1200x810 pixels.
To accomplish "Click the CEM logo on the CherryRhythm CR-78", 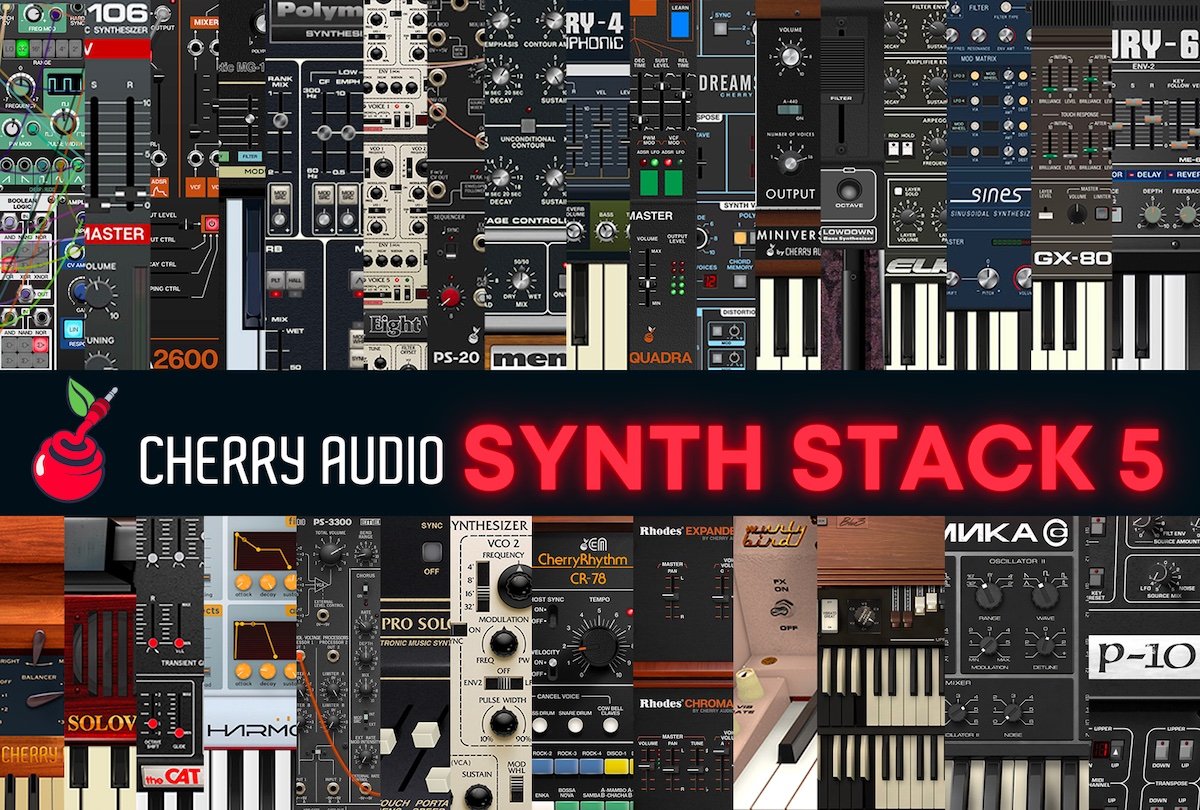I will (593, 544).
